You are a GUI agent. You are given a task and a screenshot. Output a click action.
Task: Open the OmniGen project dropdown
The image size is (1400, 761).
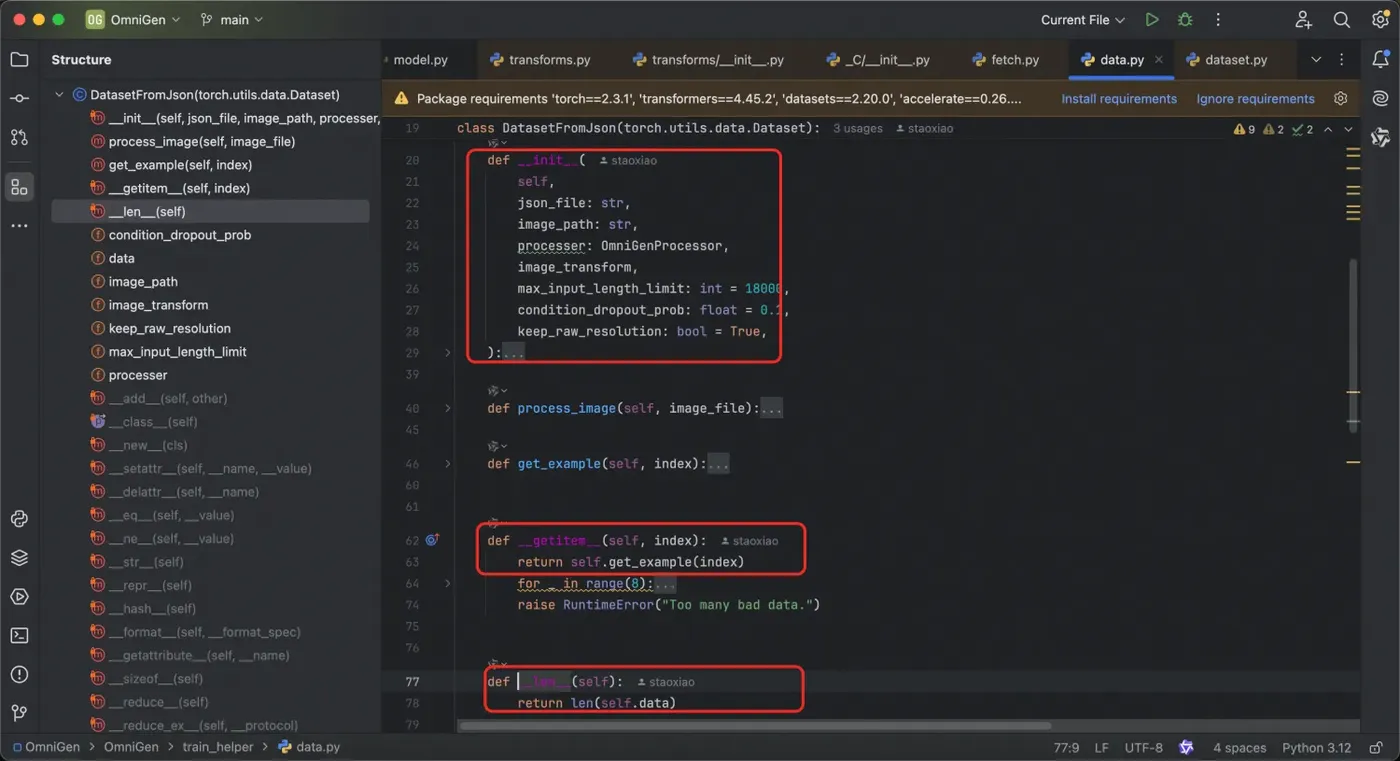pyautogui.click(x=133, y=20)
